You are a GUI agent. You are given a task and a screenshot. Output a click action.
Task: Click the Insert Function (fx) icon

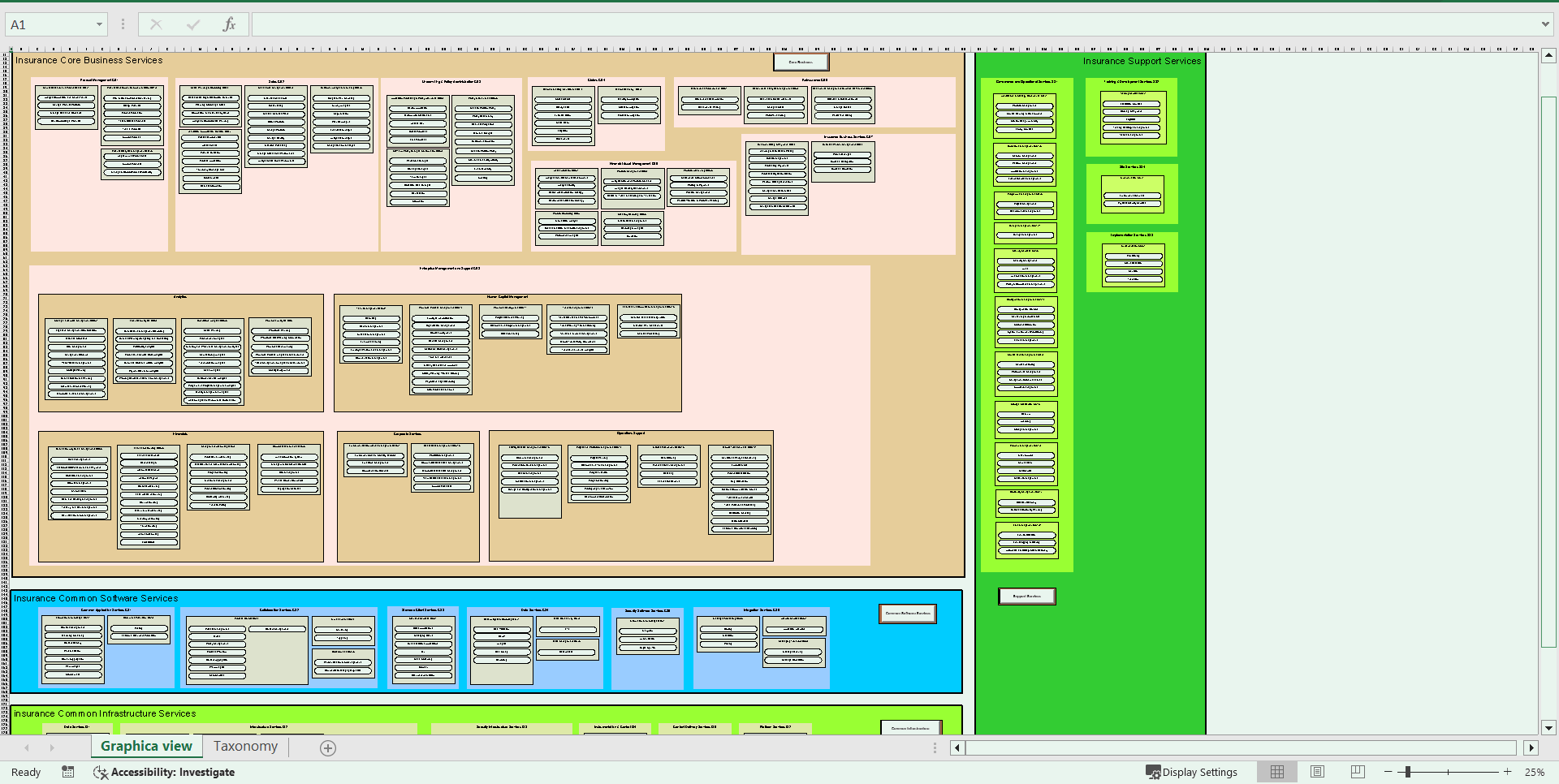[230, 24]
